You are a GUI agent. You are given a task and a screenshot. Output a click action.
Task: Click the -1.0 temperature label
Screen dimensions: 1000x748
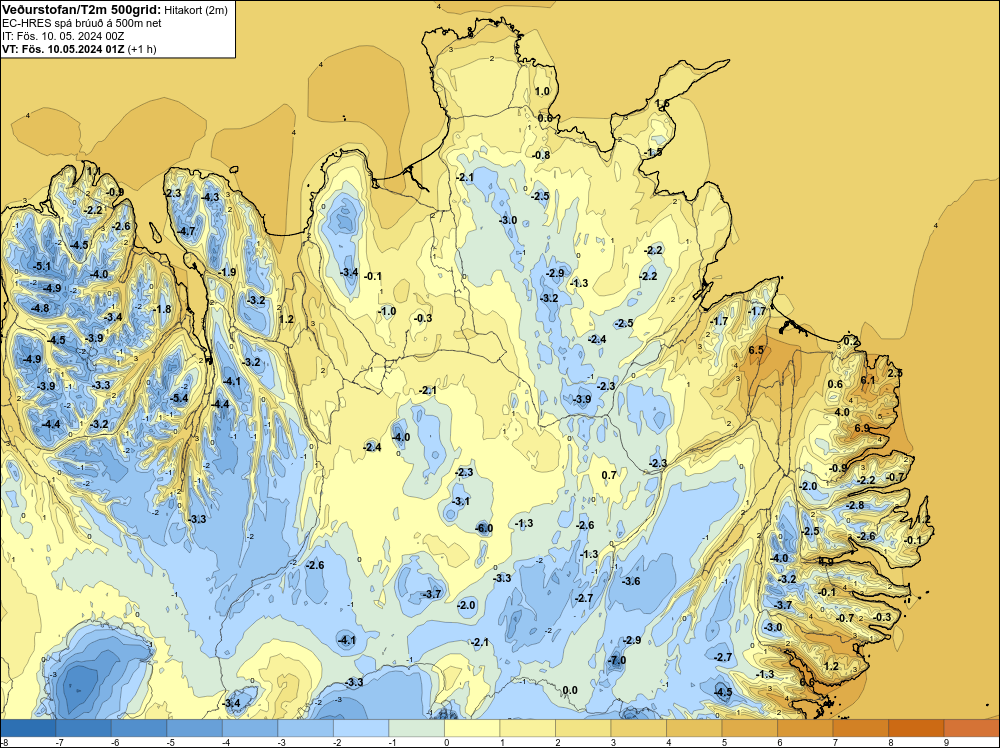pos(387,311)
